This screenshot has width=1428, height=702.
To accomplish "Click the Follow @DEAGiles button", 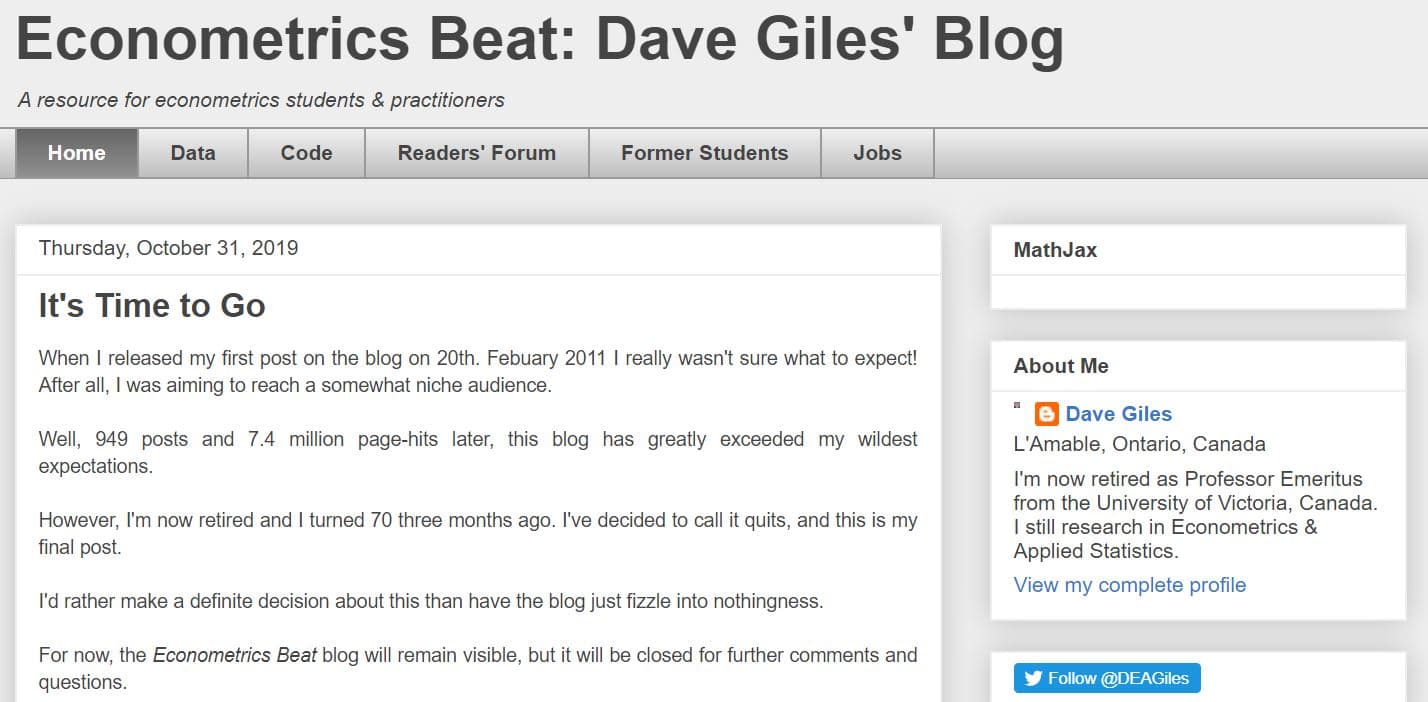I will pos(1107,678).
